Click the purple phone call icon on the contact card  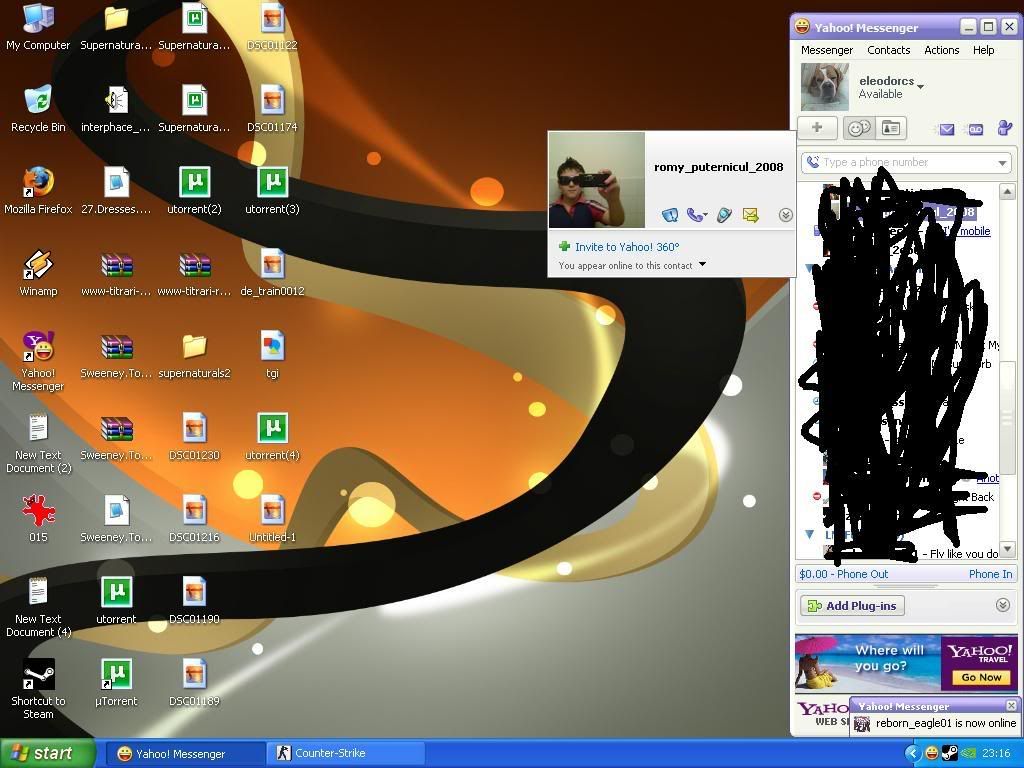[x=696, y=215]
